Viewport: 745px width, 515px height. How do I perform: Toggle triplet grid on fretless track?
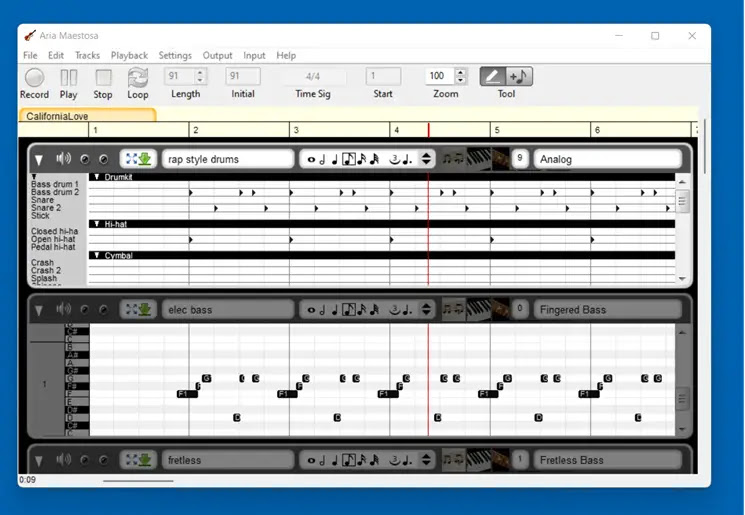395,460
